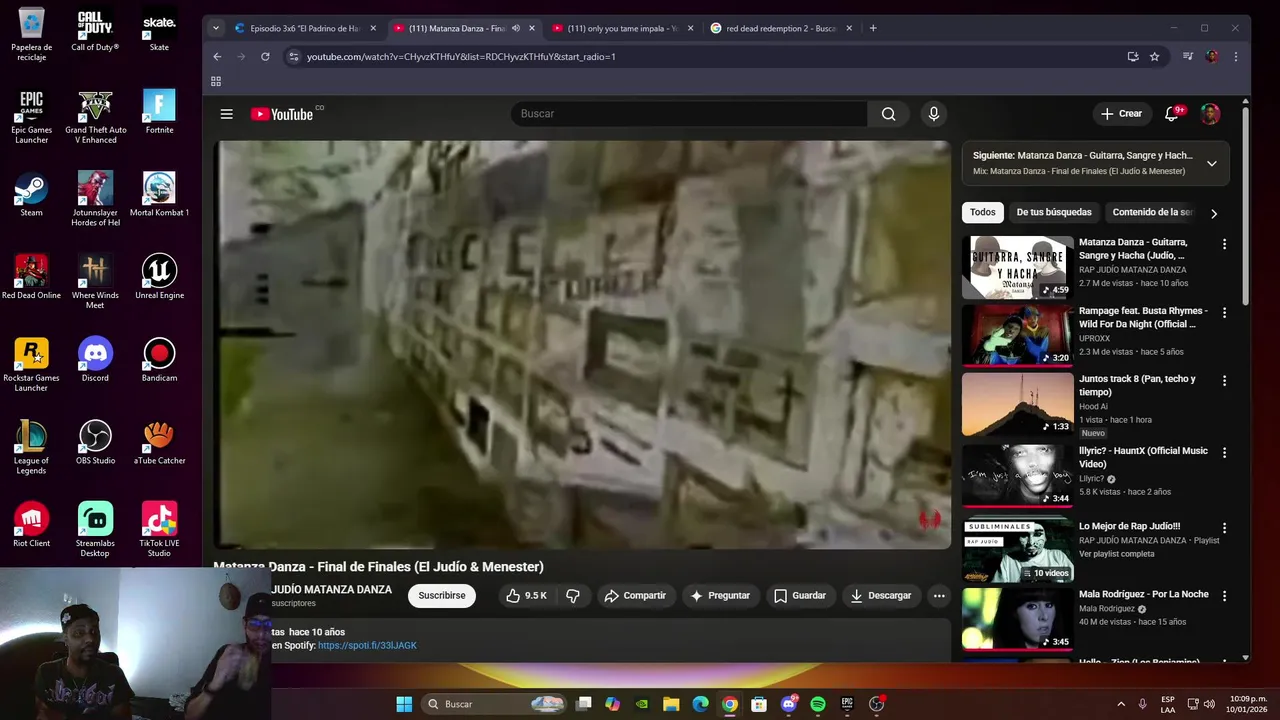The width and height of the screenshot is (1280, 720).
Task: Select the Todos filter chip
Action: [x=983, y=212]
